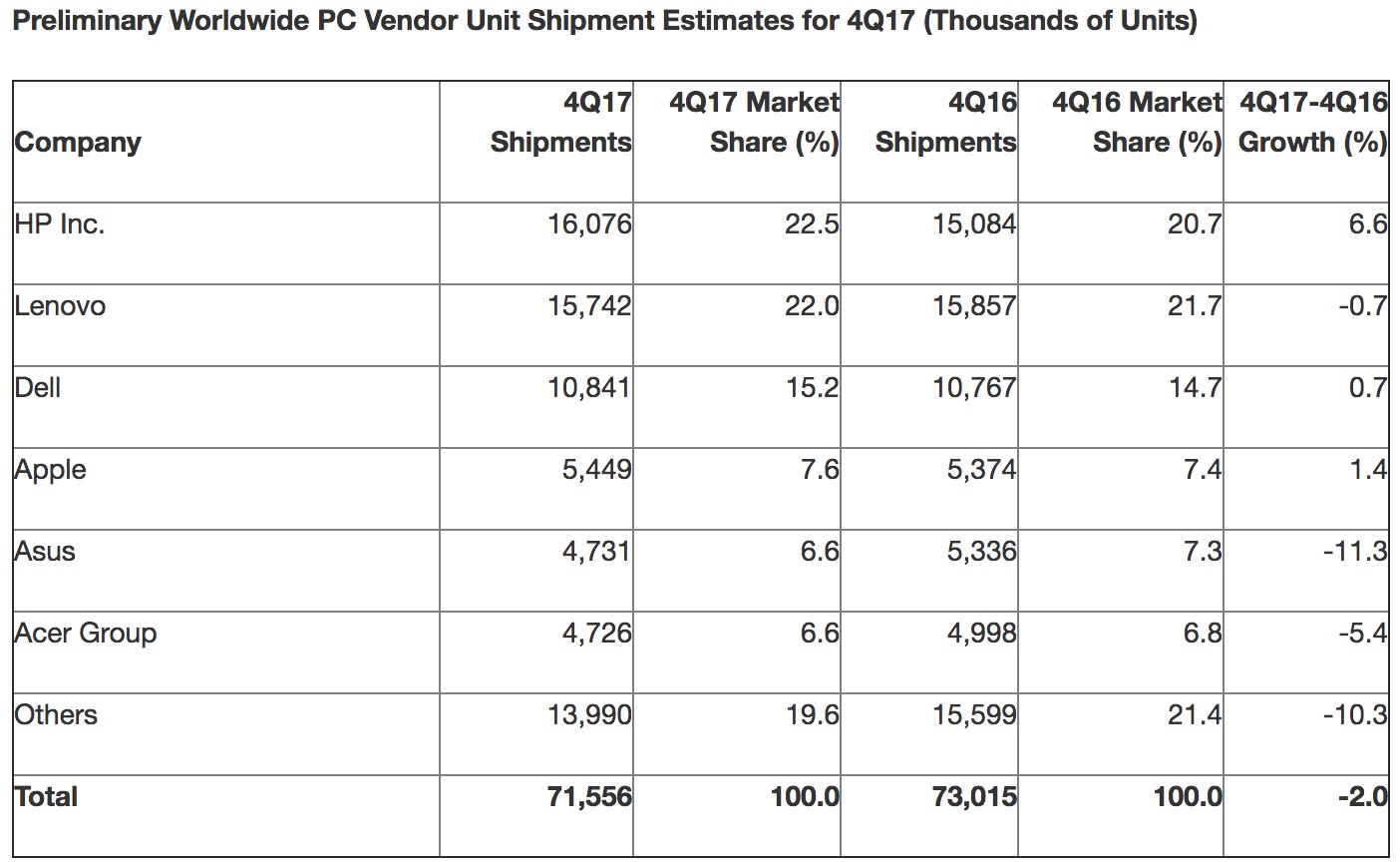Click the Apple row label
Viewport: 1400px width, 862px height.
51,470
